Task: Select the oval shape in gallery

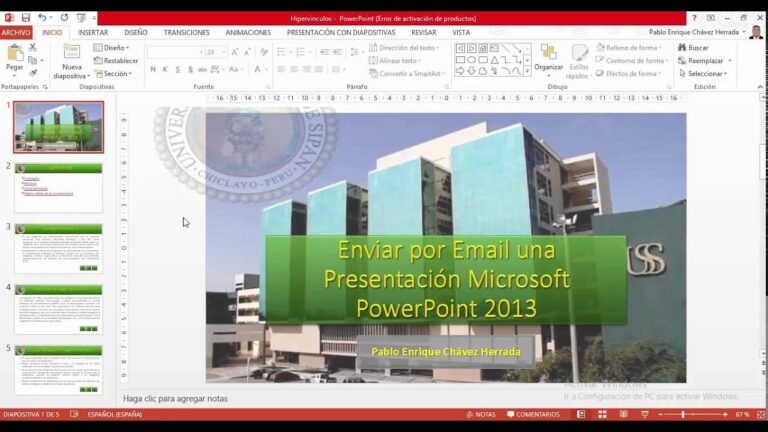Action: tap(471, 60)
